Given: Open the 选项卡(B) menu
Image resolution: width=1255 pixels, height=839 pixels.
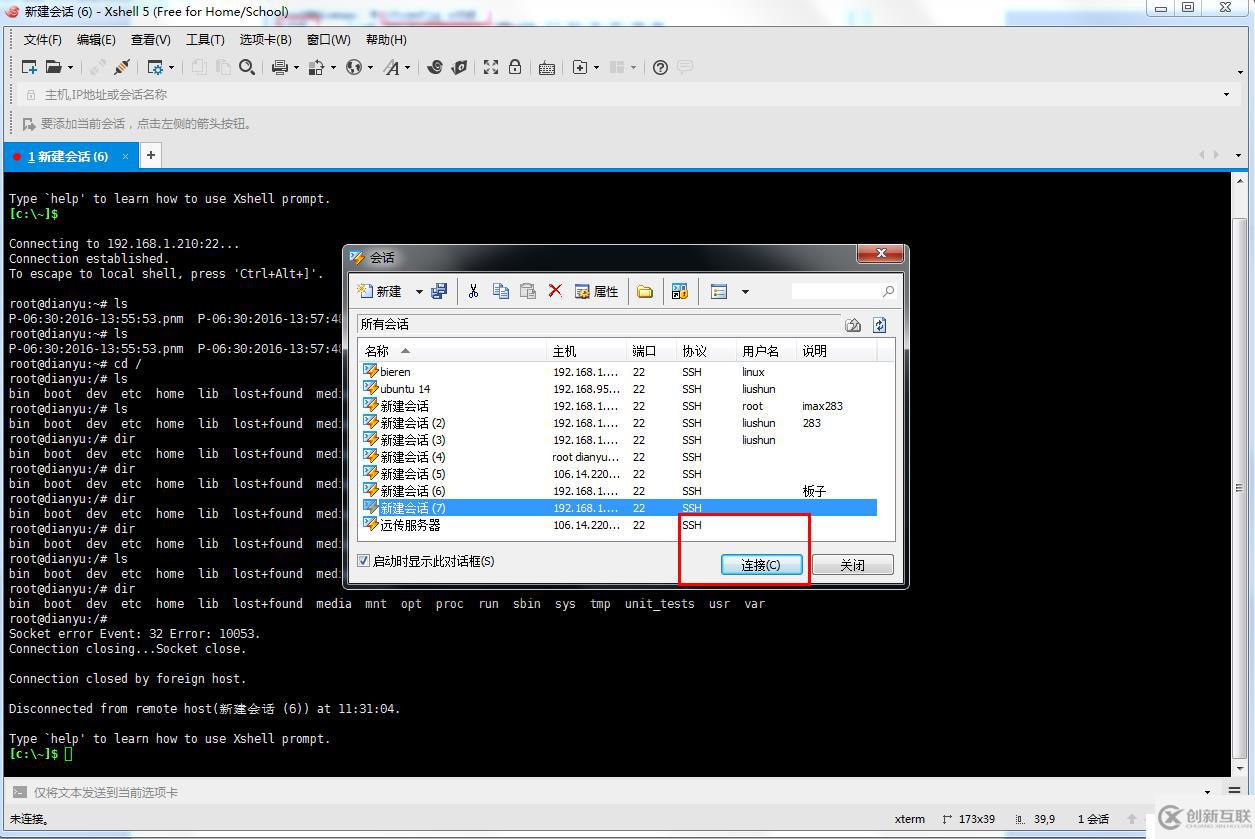Looking at the screenshot, I should (266, 40).
